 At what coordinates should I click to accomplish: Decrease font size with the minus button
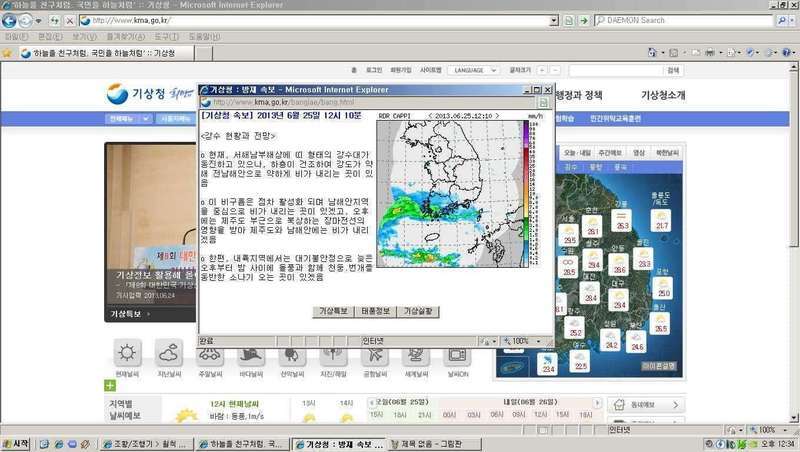[555, 70]
